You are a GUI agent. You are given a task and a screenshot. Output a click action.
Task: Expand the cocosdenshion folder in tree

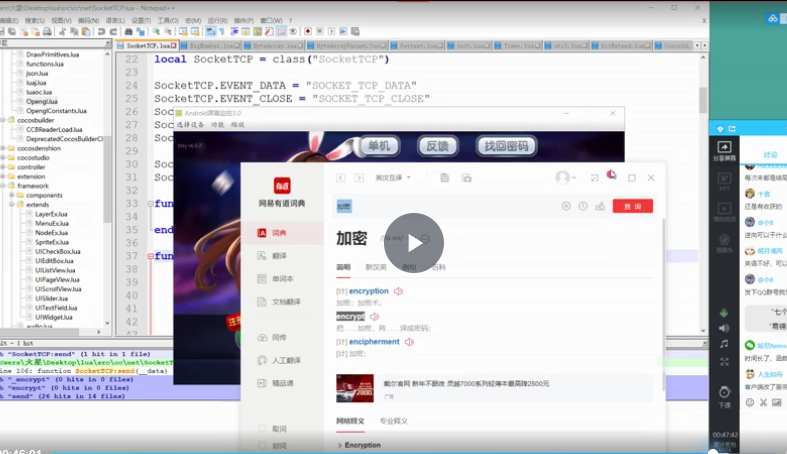(x=3, y=148)
